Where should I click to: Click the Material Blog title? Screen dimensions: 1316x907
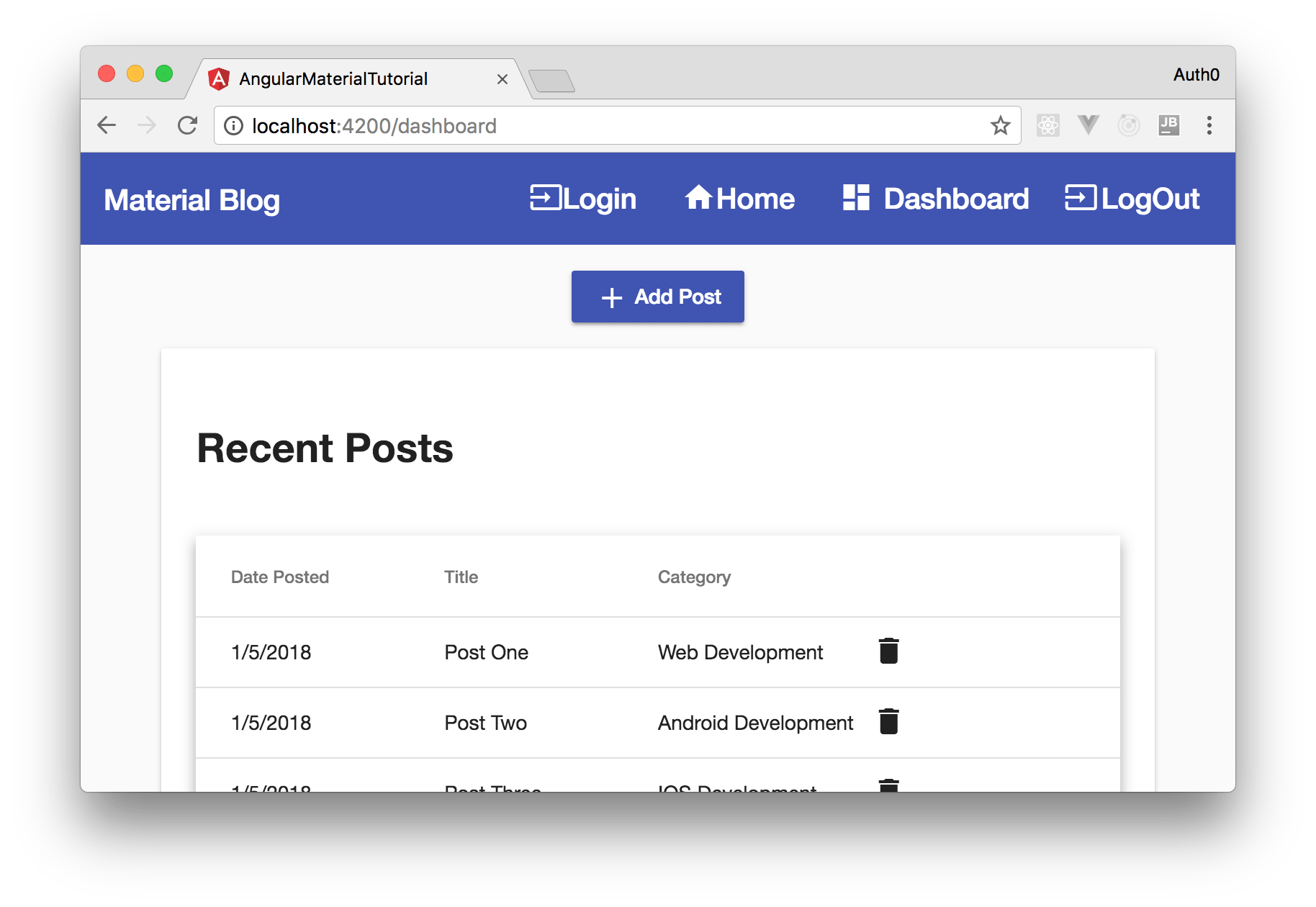pyautogui.click(x=191, y=201)
